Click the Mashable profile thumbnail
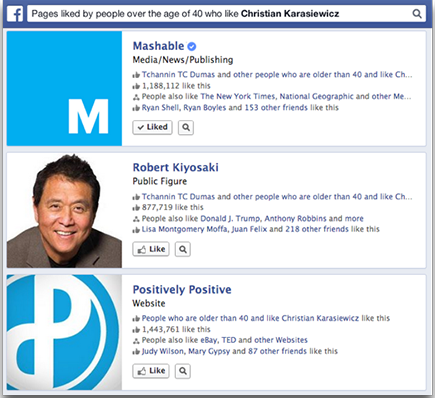The width and height of the screenshot is (435, 398). click(64, 88)
